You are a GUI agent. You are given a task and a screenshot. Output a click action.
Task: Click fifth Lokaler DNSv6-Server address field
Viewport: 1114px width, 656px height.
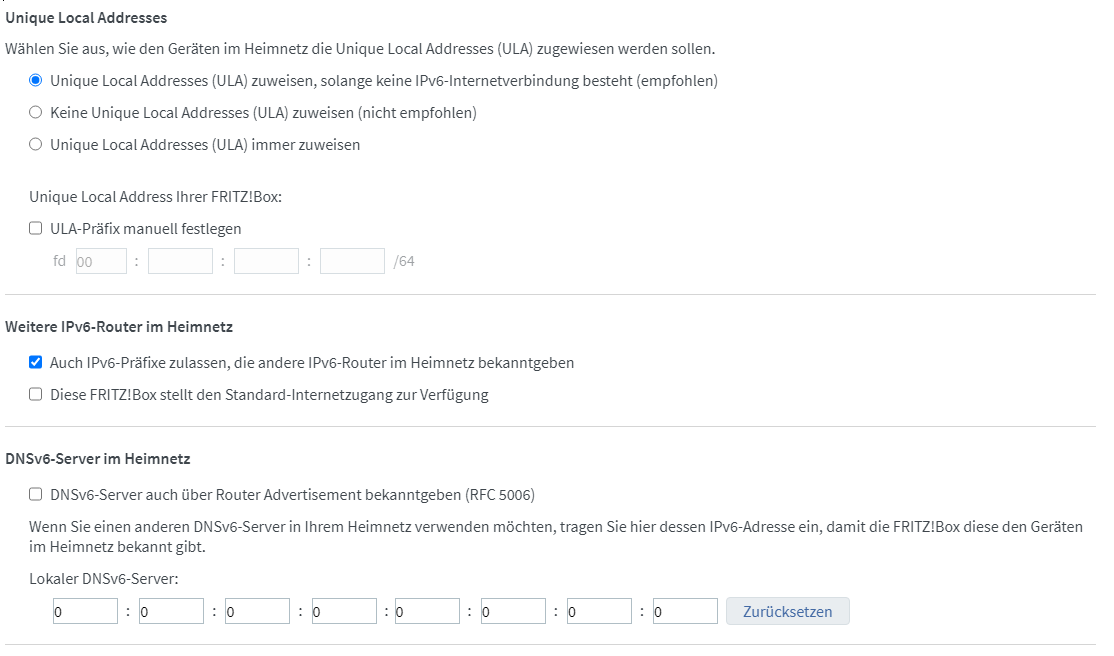pyautogui.click(x=427, y=611)
